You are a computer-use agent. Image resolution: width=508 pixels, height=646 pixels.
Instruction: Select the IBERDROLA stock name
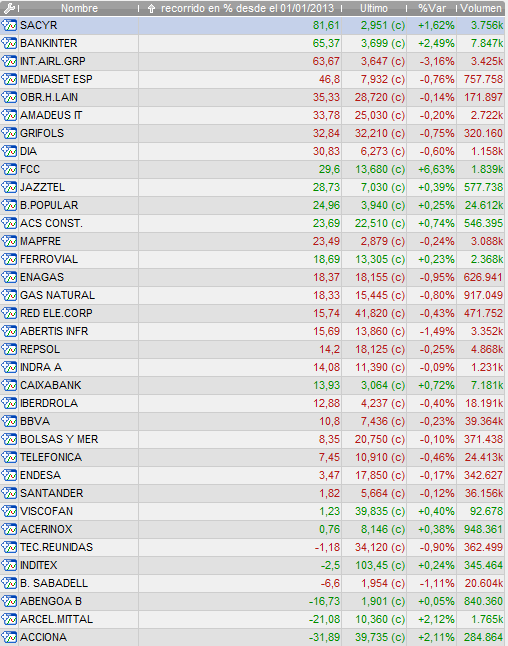[x=49, y=403]
